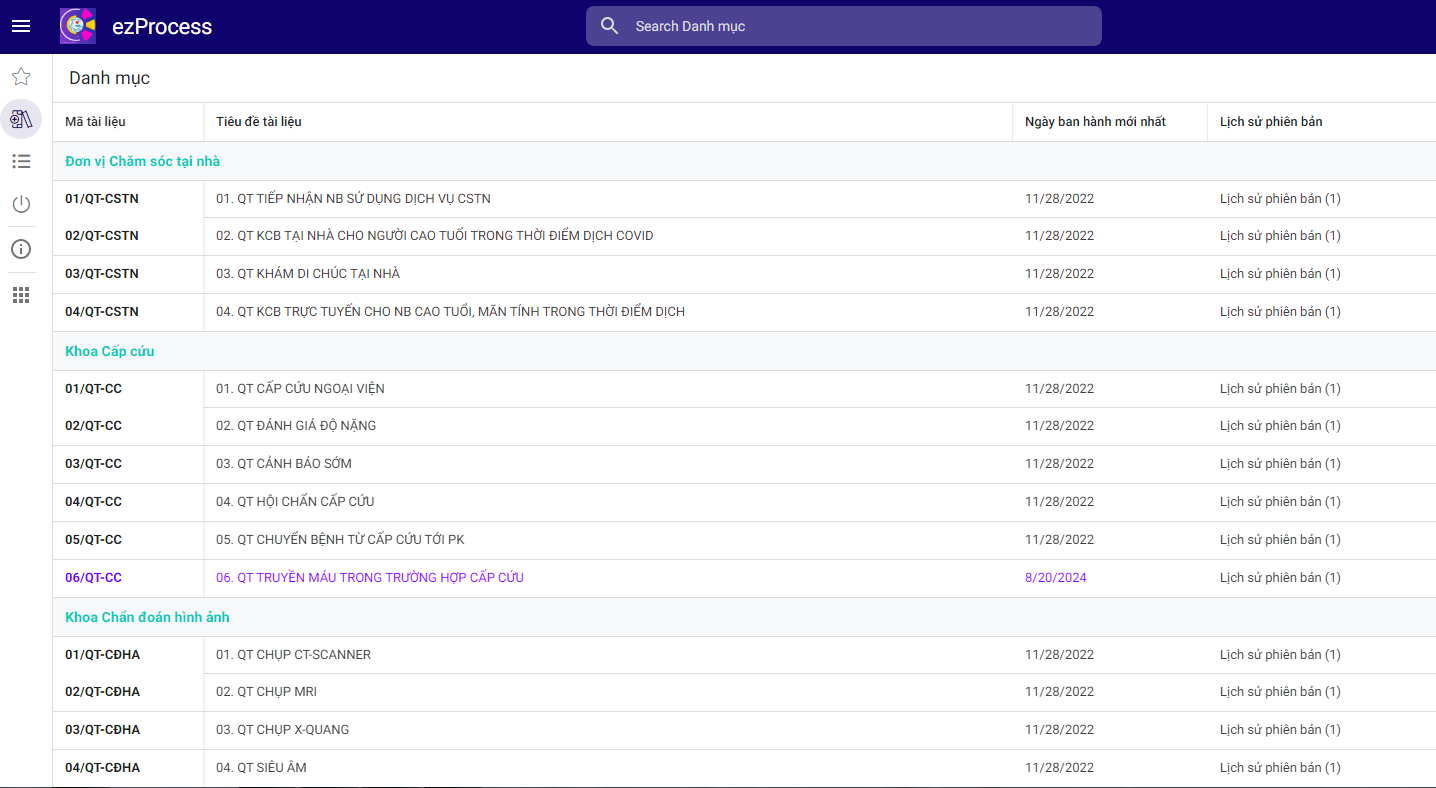Screen dimensions: 1436x788
Task: Open document 06. QT TRUYỀN MÁU TRONG TRƯỜNG HỢP CẤP CỨU
Action: click(x=370, y=578)
